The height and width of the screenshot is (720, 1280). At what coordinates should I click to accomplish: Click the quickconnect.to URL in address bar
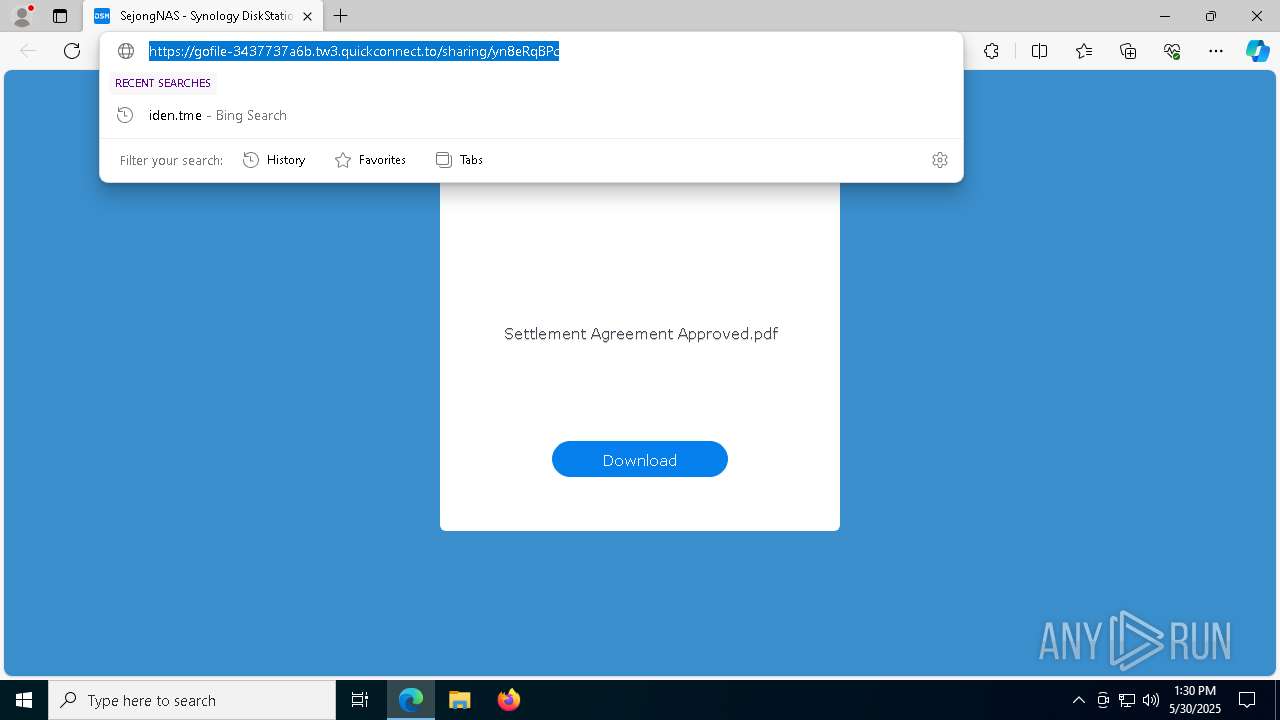point(354,51)
